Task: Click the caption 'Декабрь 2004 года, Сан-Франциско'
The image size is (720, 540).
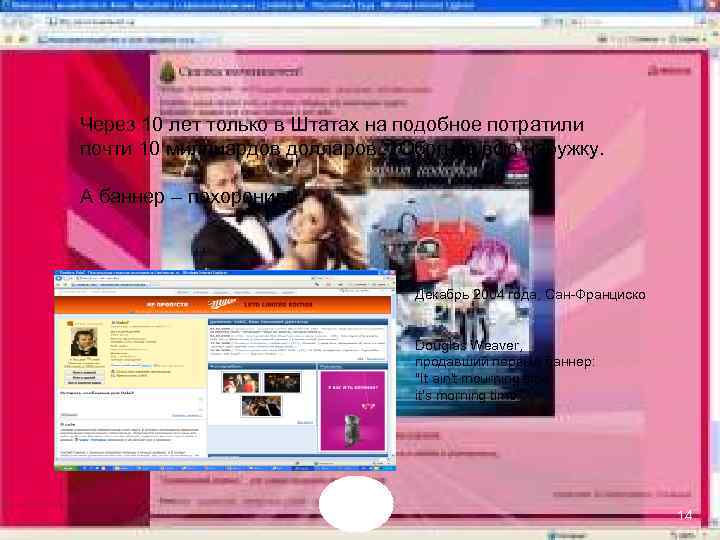Action: pos(530,294)
